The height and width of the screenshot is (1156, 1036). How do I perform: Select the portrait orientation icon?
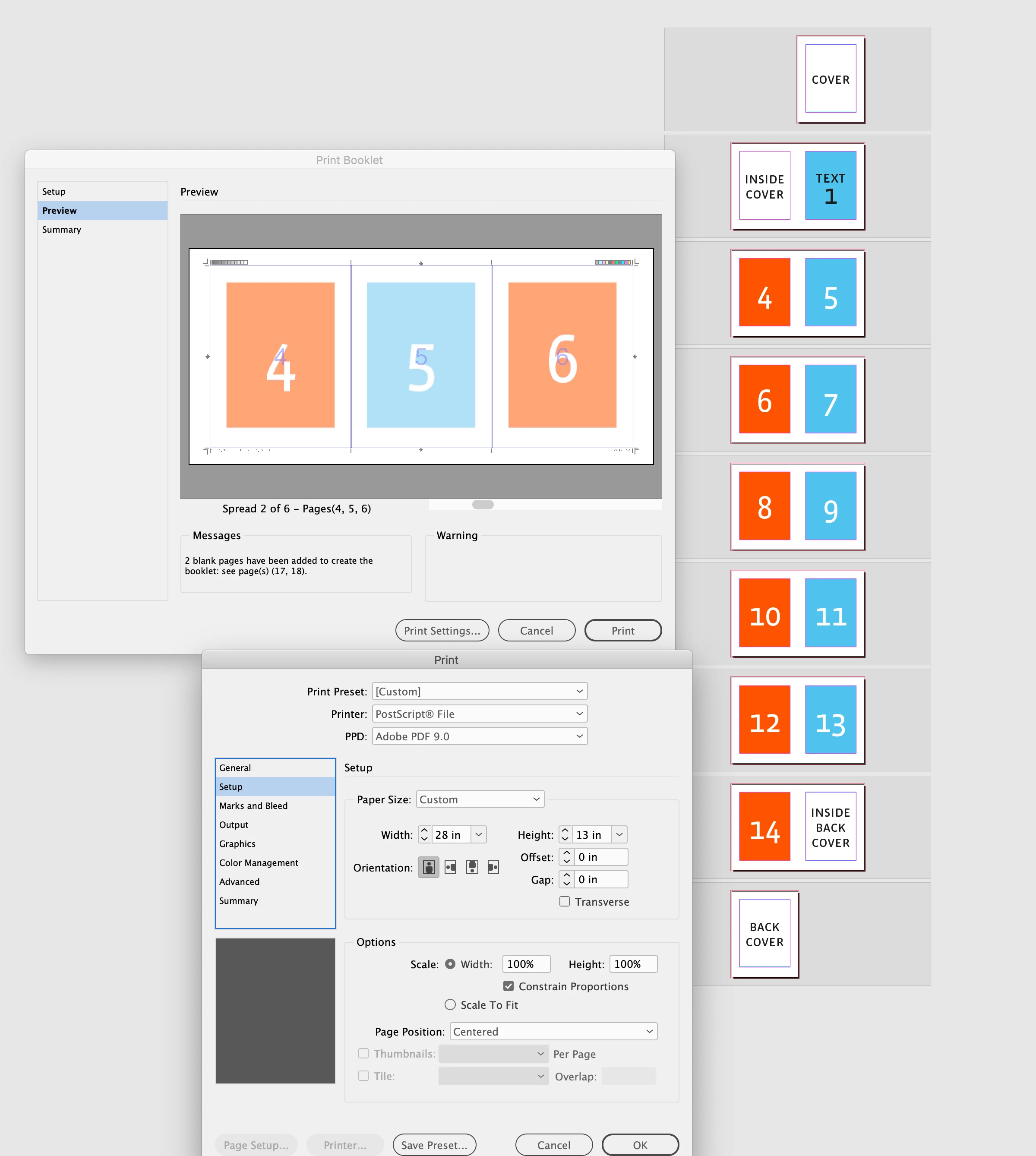[428, 867]
